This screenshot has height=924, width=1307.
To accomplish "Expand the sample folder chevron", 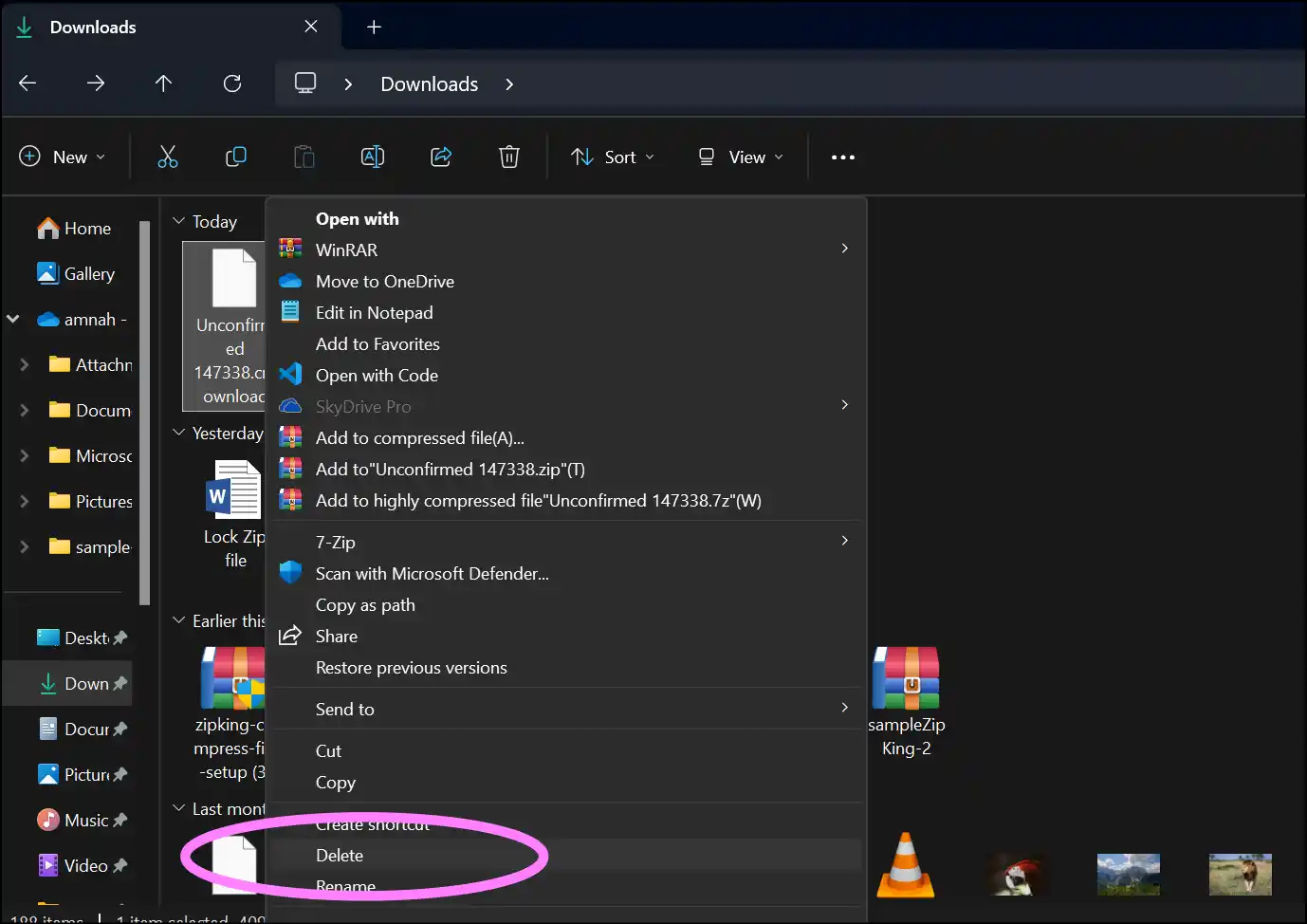I will pyautogui.click(x=25, y=547).
